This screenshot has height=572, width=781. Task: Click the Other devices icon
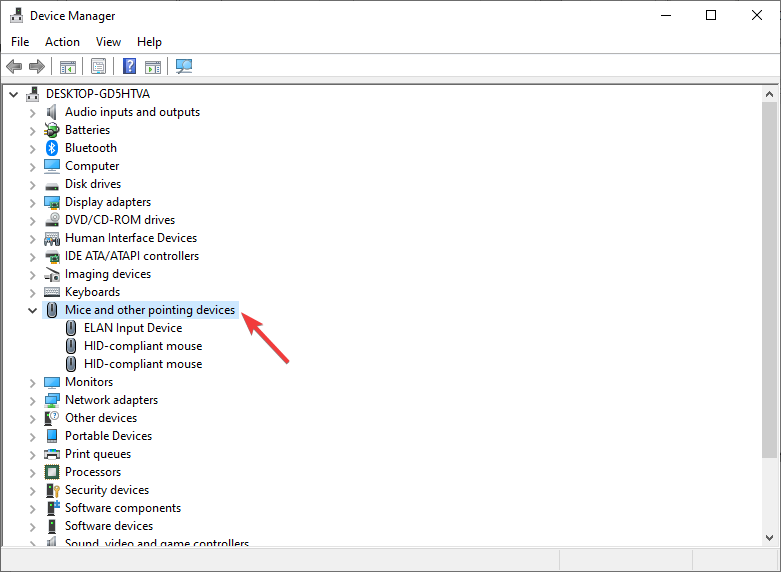[x=52, y=418]
